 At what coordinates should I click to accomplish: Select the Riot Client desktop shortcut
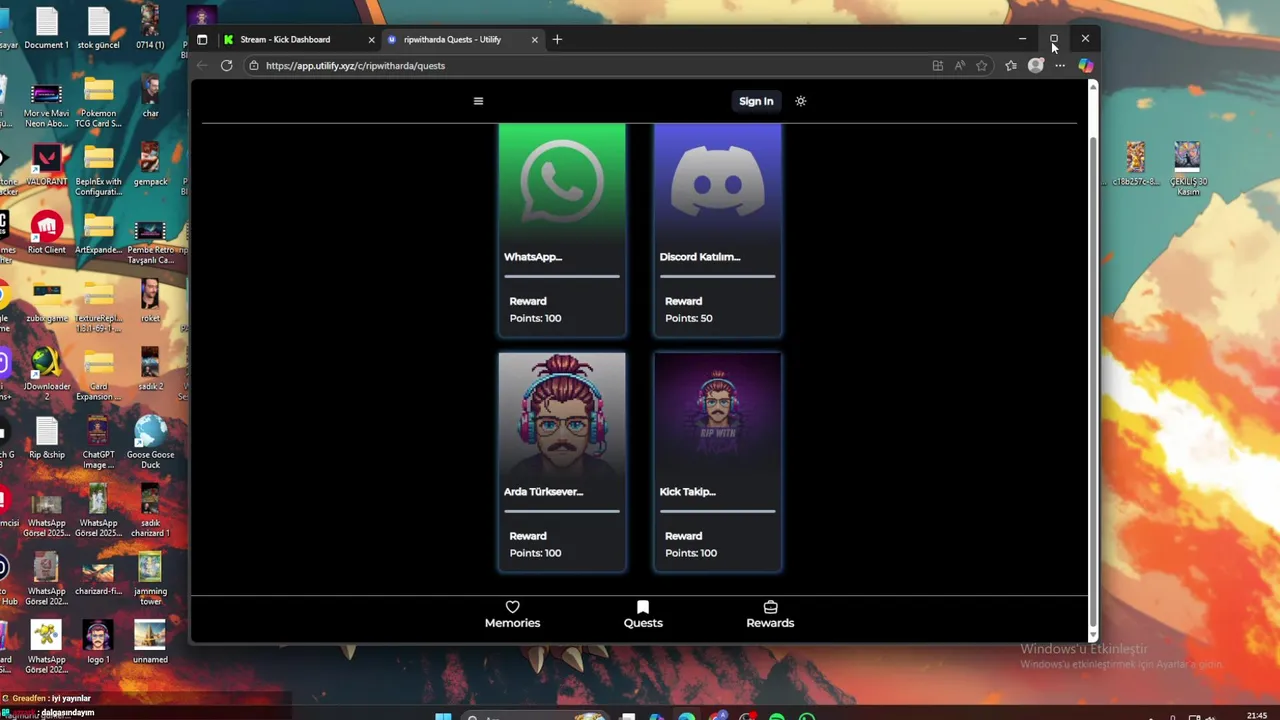click(46, 233)
